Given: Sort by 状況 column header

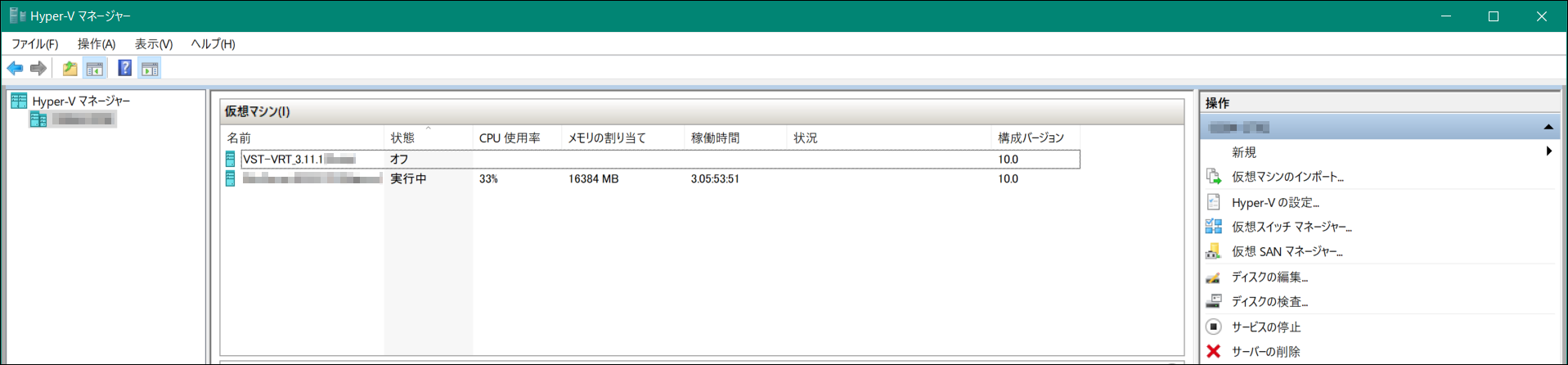Looking at the screenshot, I should (889, 137).
